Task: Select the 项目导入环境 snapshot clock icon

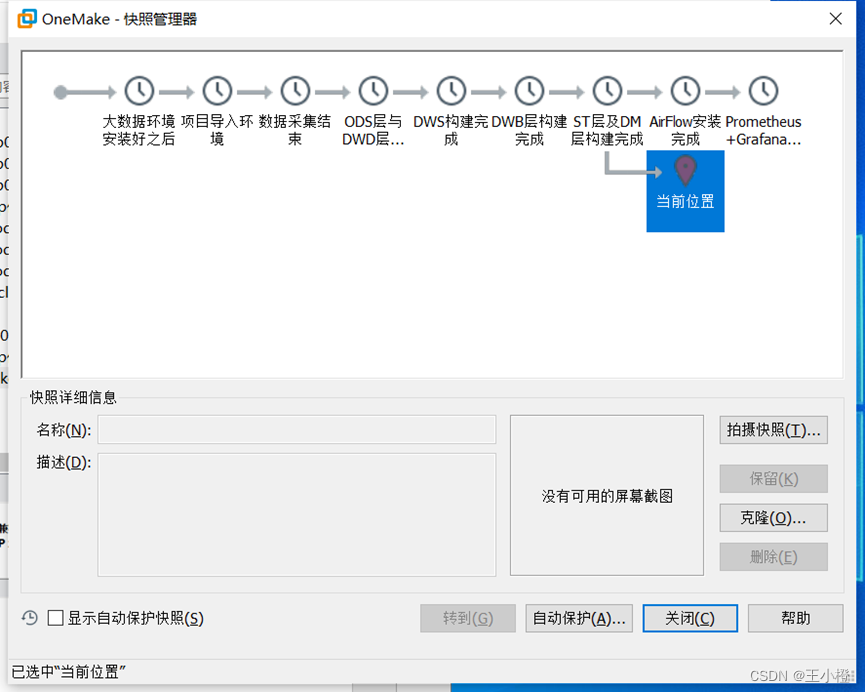Action: point(217,91)
